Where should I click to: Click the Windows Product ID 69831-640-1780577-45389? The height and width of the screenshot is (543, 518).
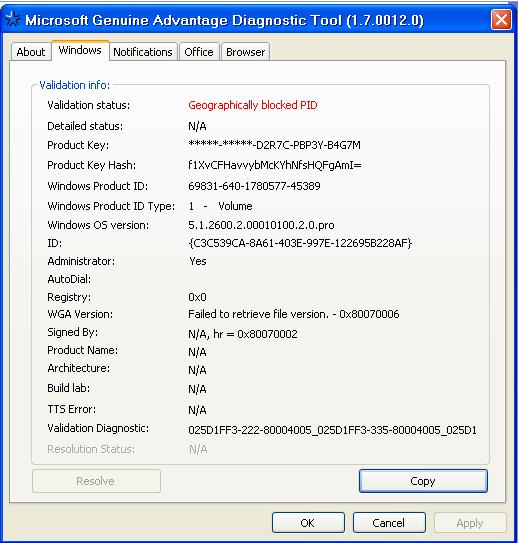(254, 186)
